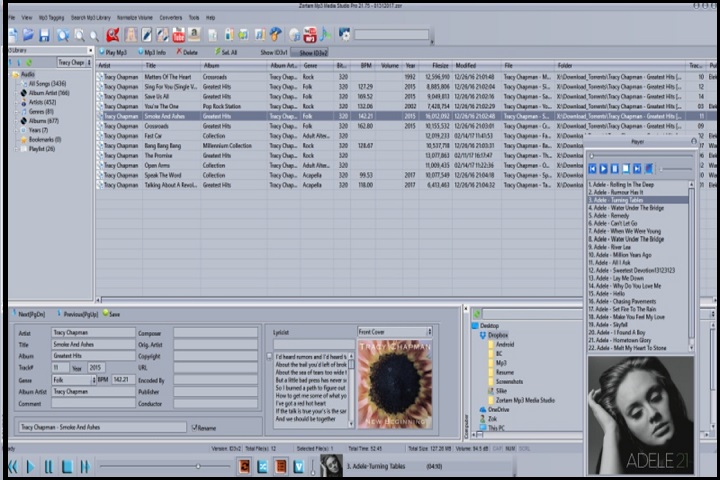Open the Converters menu

pos(170,17)
